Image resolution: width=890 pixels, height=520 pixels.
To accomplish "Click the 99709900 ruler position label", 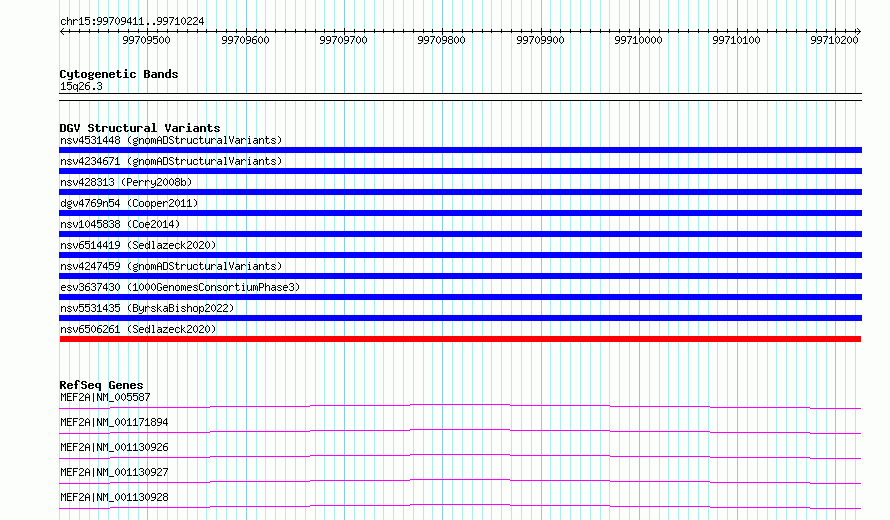I will pos(540,40).
